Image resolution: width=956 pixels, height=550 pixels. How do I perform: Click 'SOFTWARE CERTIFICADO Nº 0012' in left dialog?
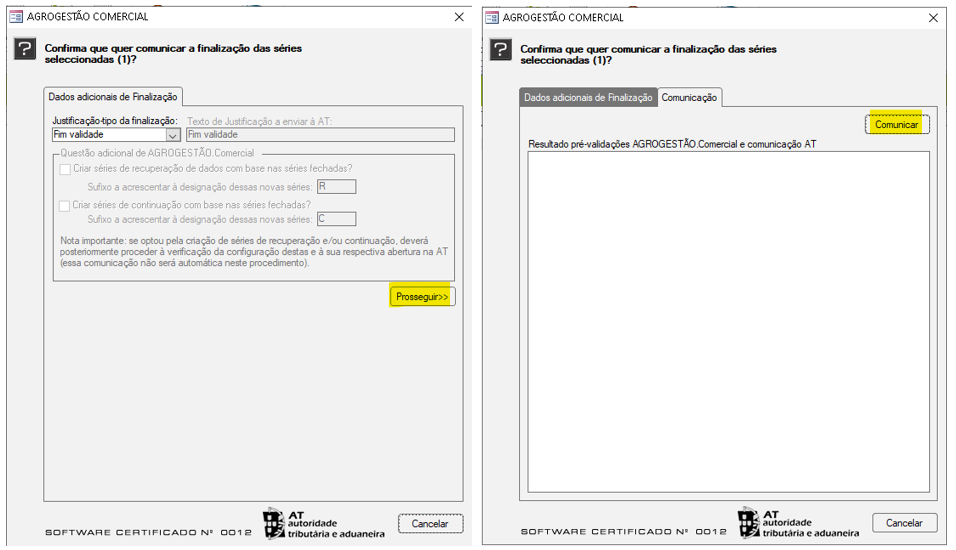pos(148,532)
